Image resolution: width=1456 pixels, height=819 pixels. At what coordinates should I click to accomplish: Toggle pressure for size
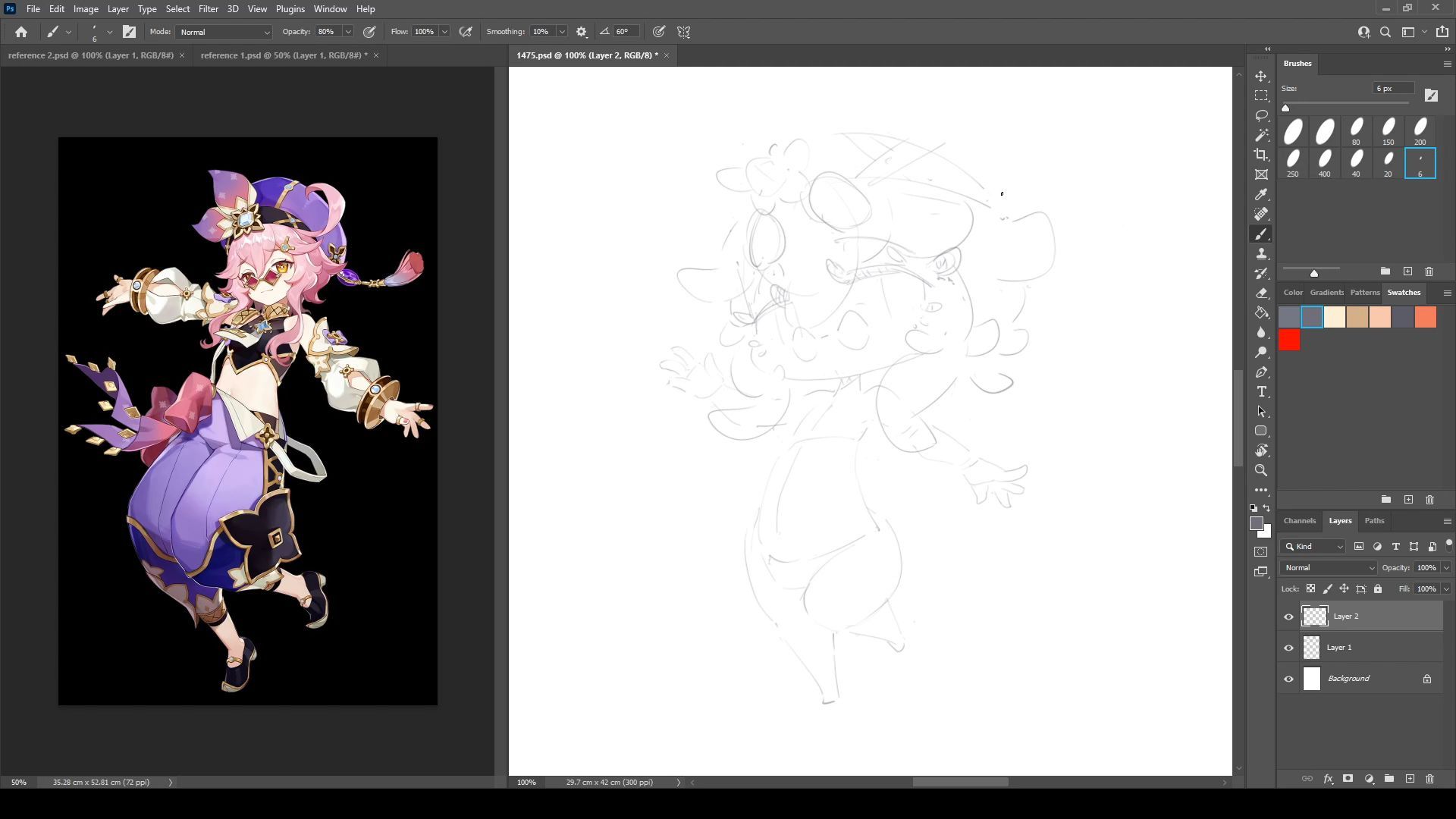pyautogui.click(x=659, y=32)
